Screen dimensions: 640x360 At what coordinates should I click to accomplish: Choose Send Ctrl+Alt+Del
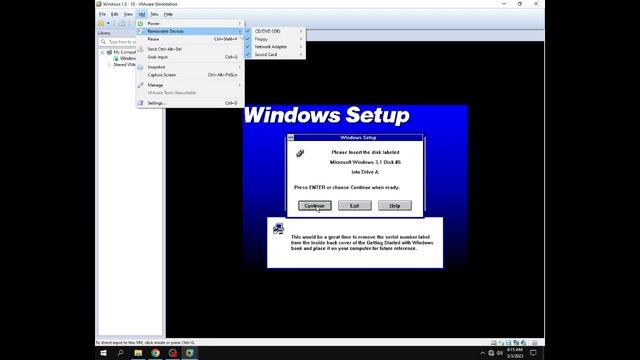[190, 49]
